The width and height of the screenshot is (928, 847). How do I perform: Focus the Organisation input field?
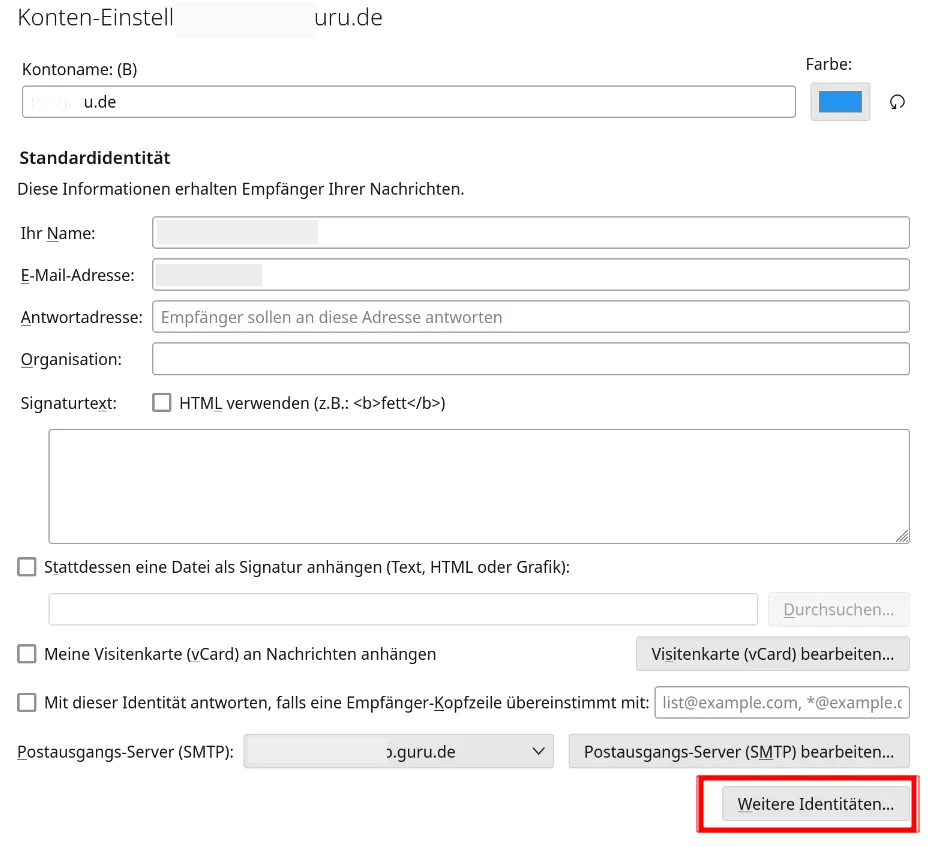(x=530, y=359)
